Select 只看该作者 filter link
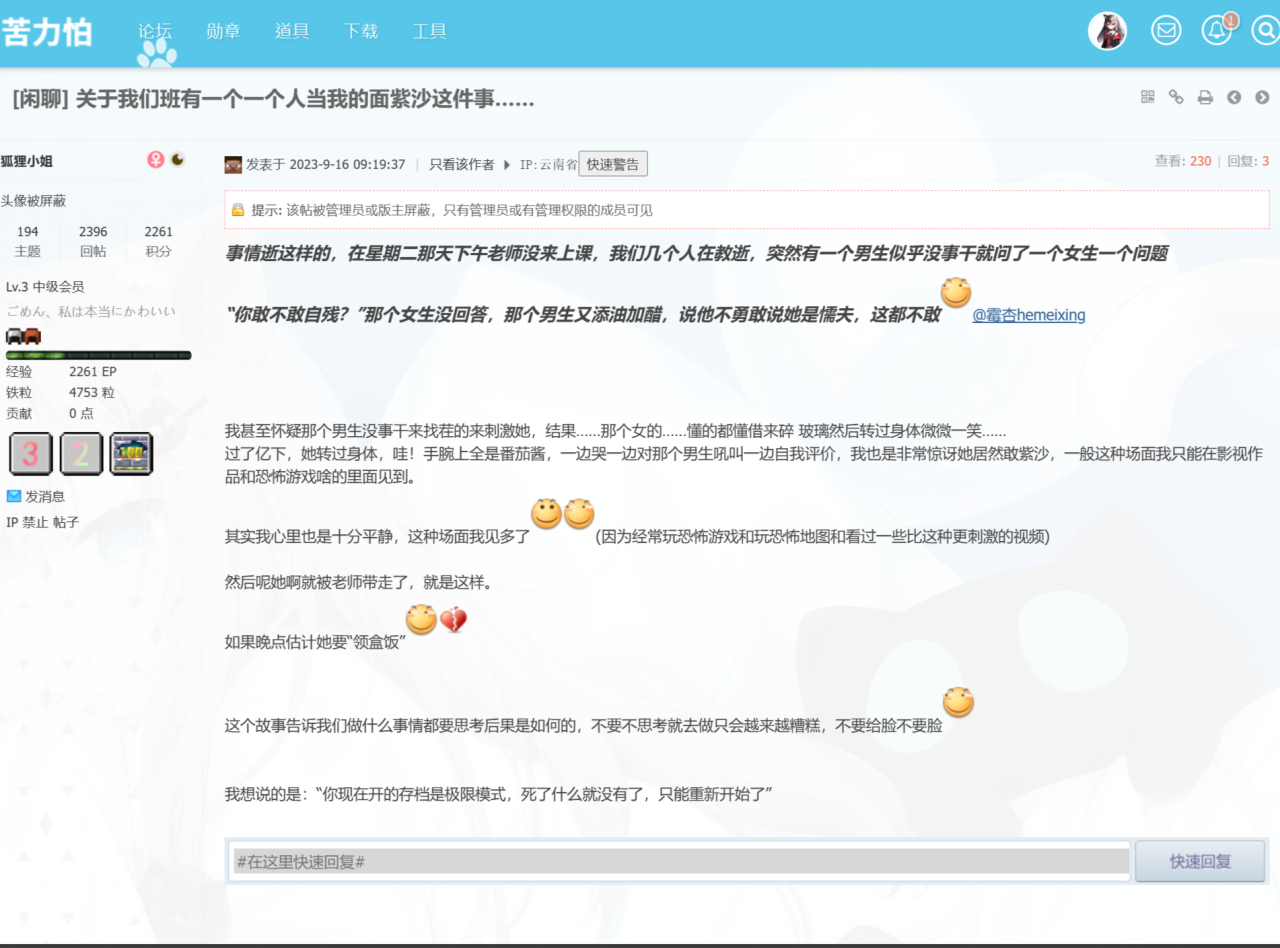Image resolution: width=1280 pixels, height=948 pixels. click(462, 165)
